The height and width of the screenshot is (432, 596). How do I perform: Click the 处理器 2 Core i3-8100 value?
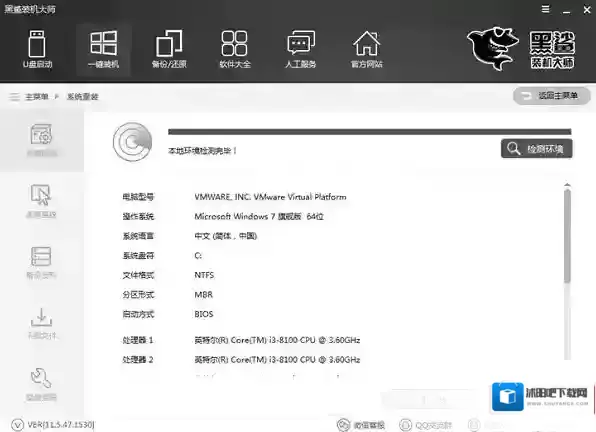pyautogui.click(x=277, y=359)
